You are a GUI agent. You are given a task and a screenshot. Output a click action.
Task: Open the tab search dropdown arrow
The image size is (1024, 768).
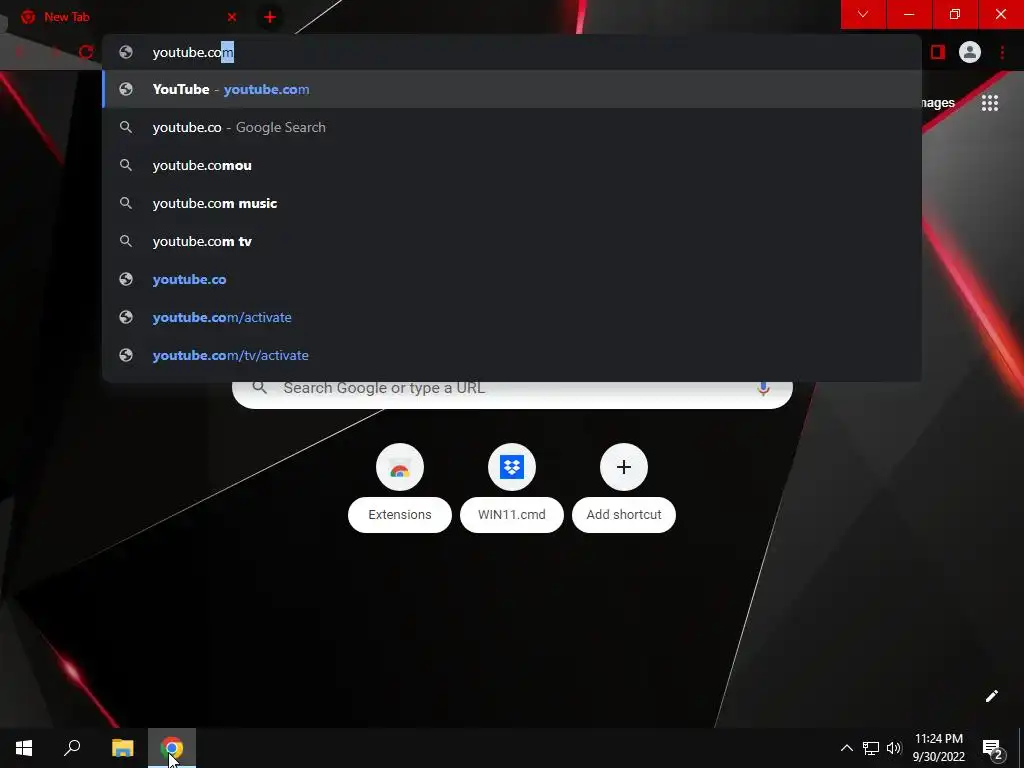tap(863, 14)
